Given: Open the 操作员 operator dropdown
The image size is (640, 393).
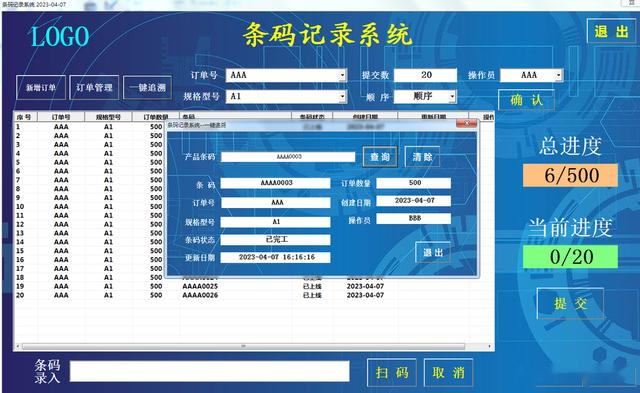Looking at the screenshot, I should pos(559,75).
